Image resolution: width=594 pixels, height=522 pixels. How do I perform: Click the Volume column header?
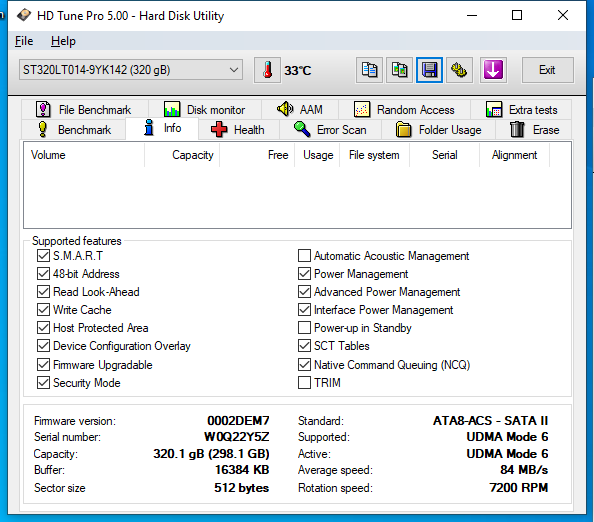(x=84, y=155)
